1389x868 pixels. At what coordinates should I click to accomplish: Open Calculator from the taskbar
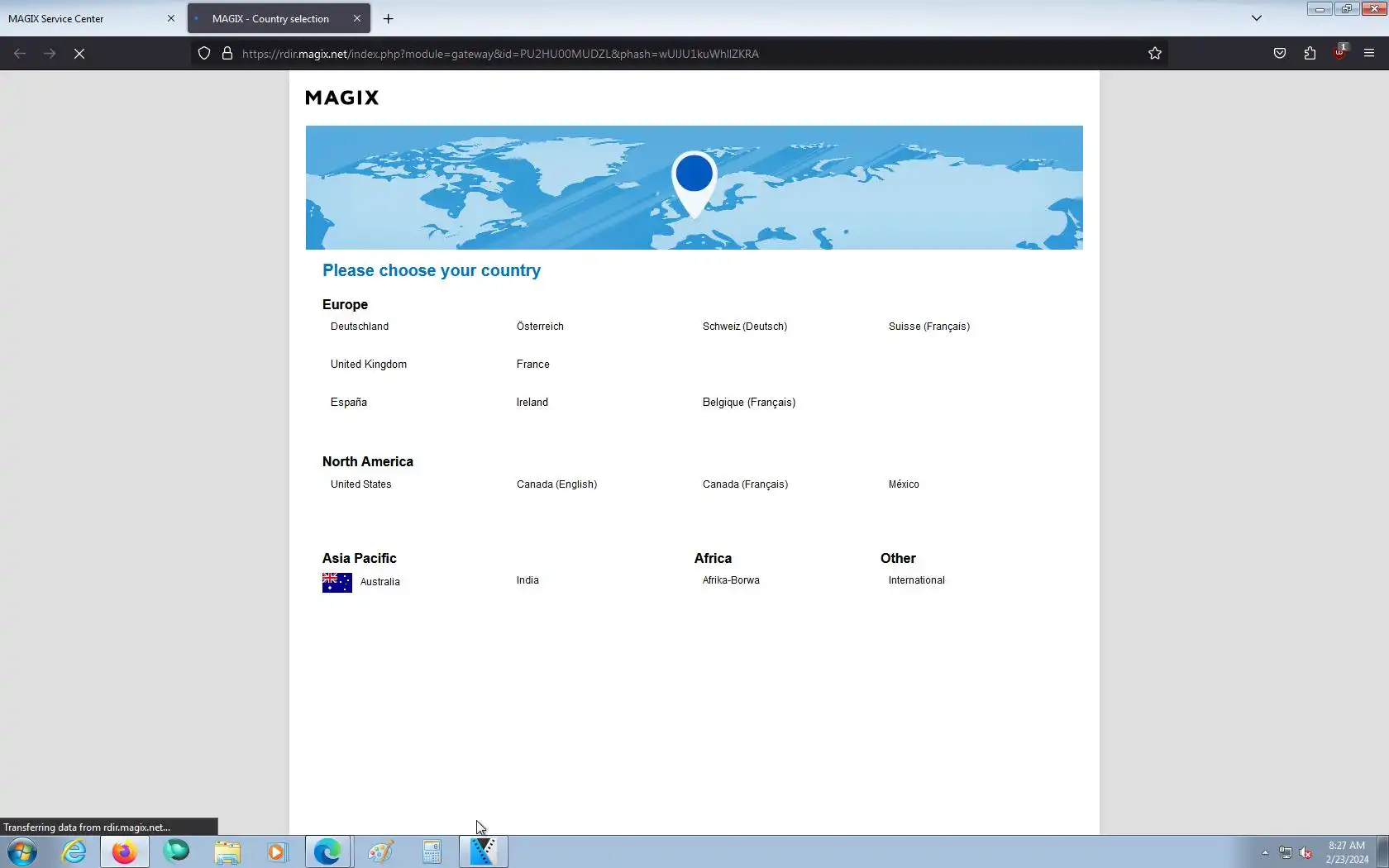(432, 851)
